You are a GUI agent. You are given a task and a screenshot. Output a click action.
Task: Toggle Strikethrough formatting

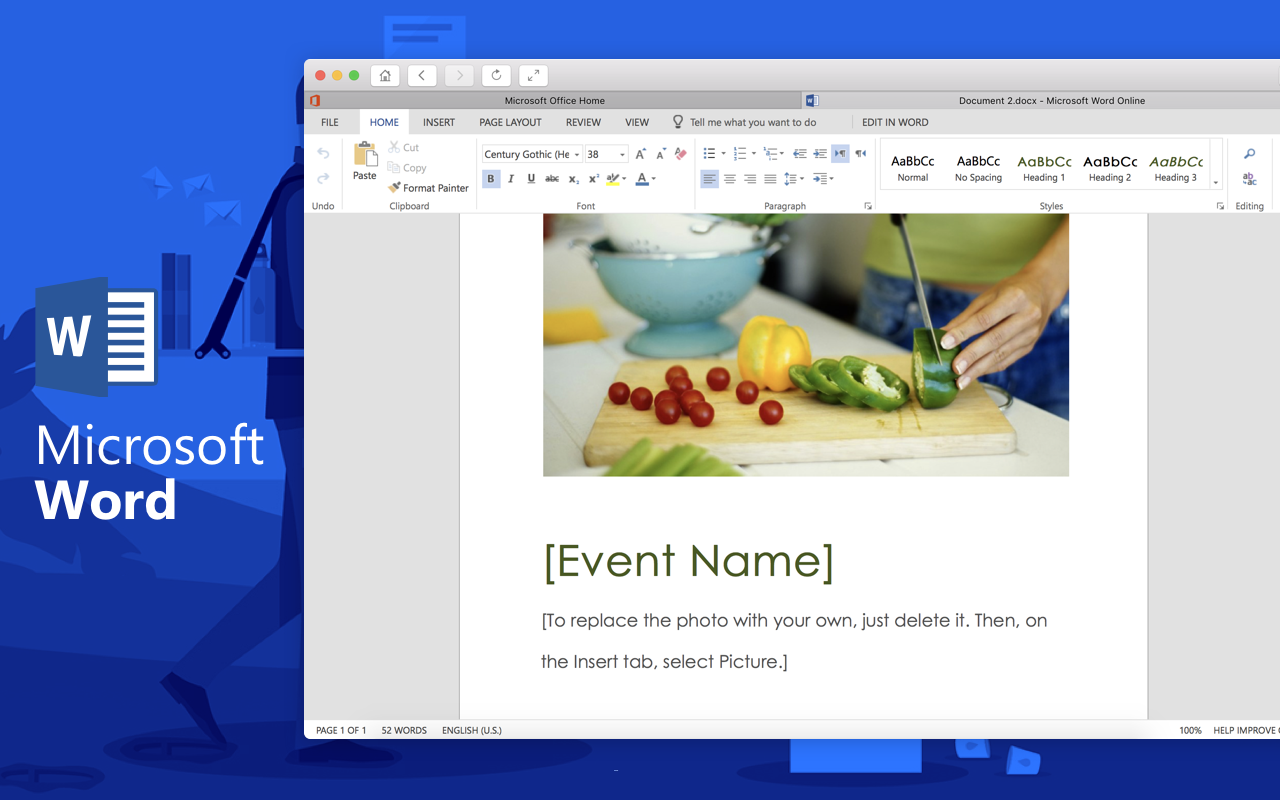pos(552,179)
